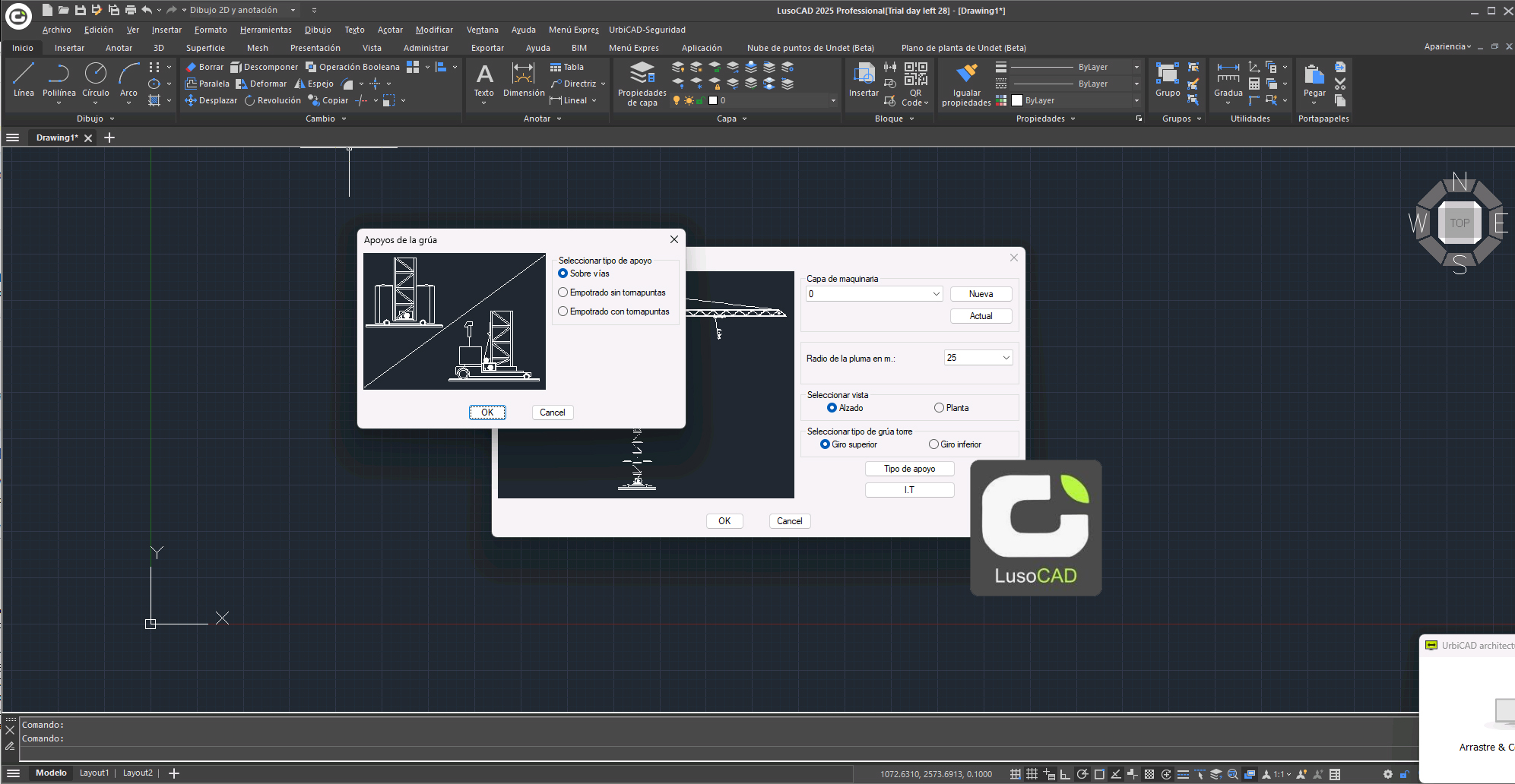The width and height of the screenshot is (1515, 784).
Task: Toggle layer 0 lock state
Action: [x=700, y=100]
